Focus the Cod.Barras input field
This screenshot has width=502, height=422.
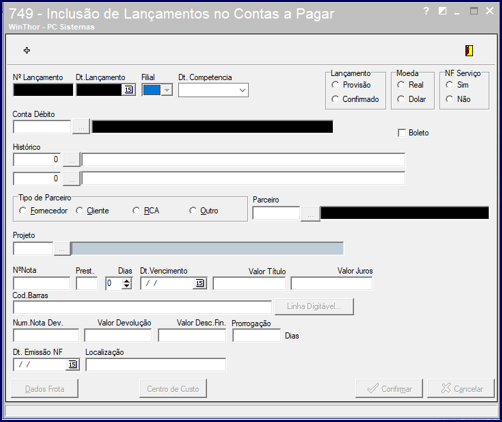pos(142,307)
